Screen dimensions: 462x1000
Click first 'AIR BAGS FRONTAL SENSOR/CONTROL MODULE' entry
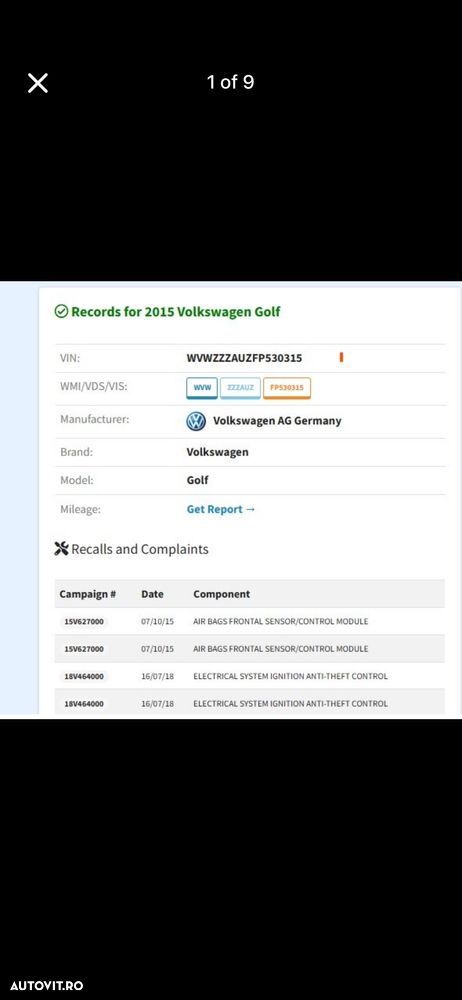pos(281,621)
